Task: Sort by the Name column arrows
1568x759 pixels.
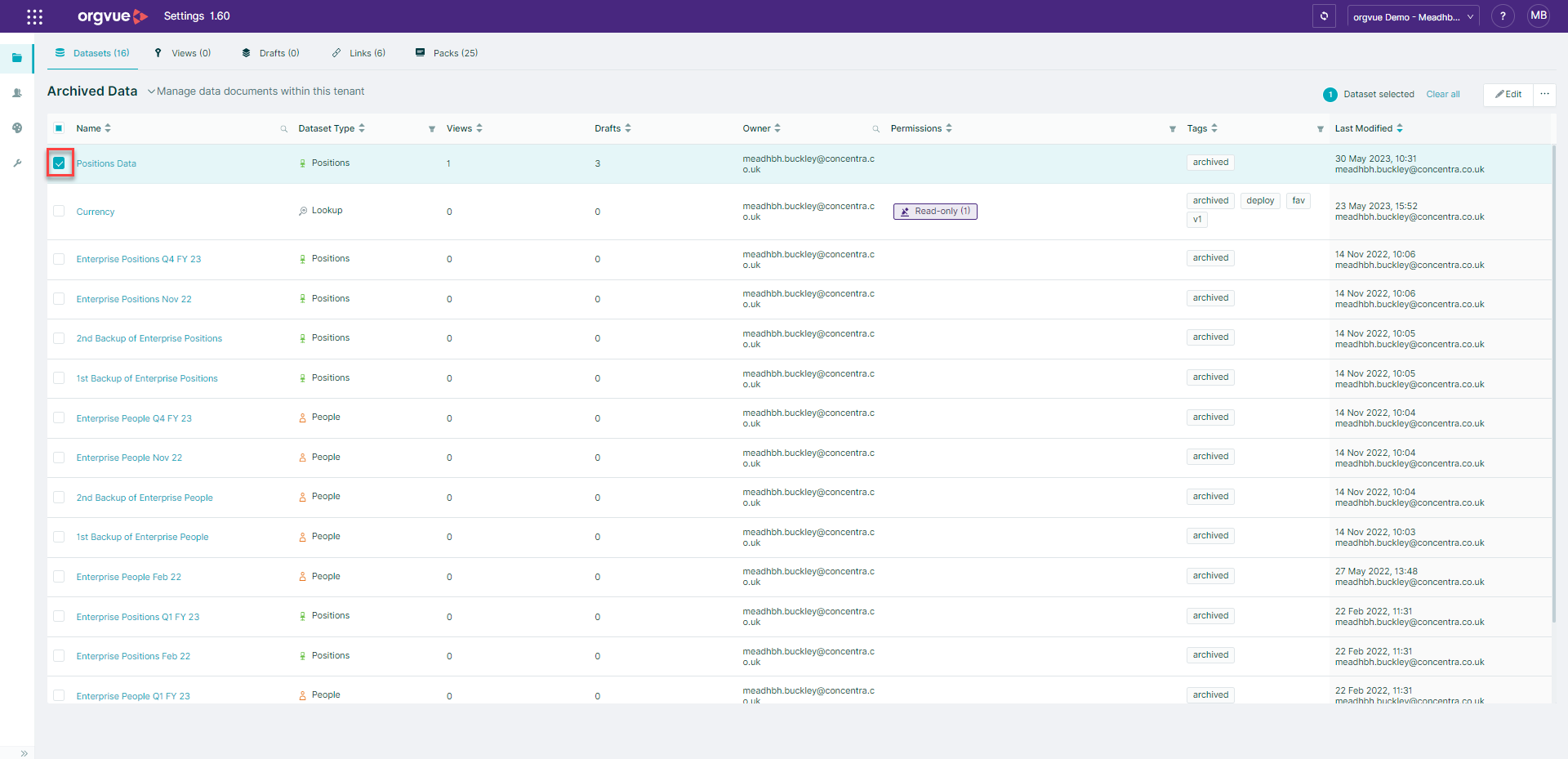Action: click(108, 128)
